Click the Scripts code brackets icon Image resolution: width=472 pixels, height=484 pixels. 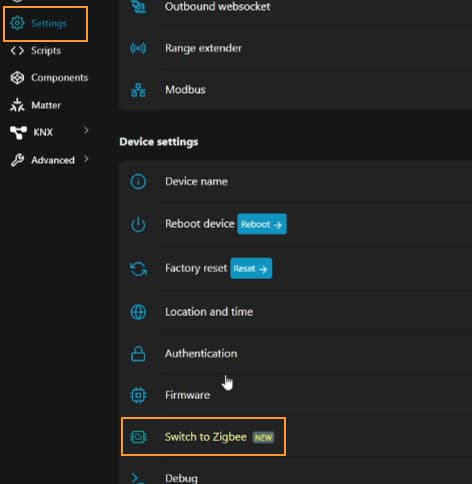point(17,51)
